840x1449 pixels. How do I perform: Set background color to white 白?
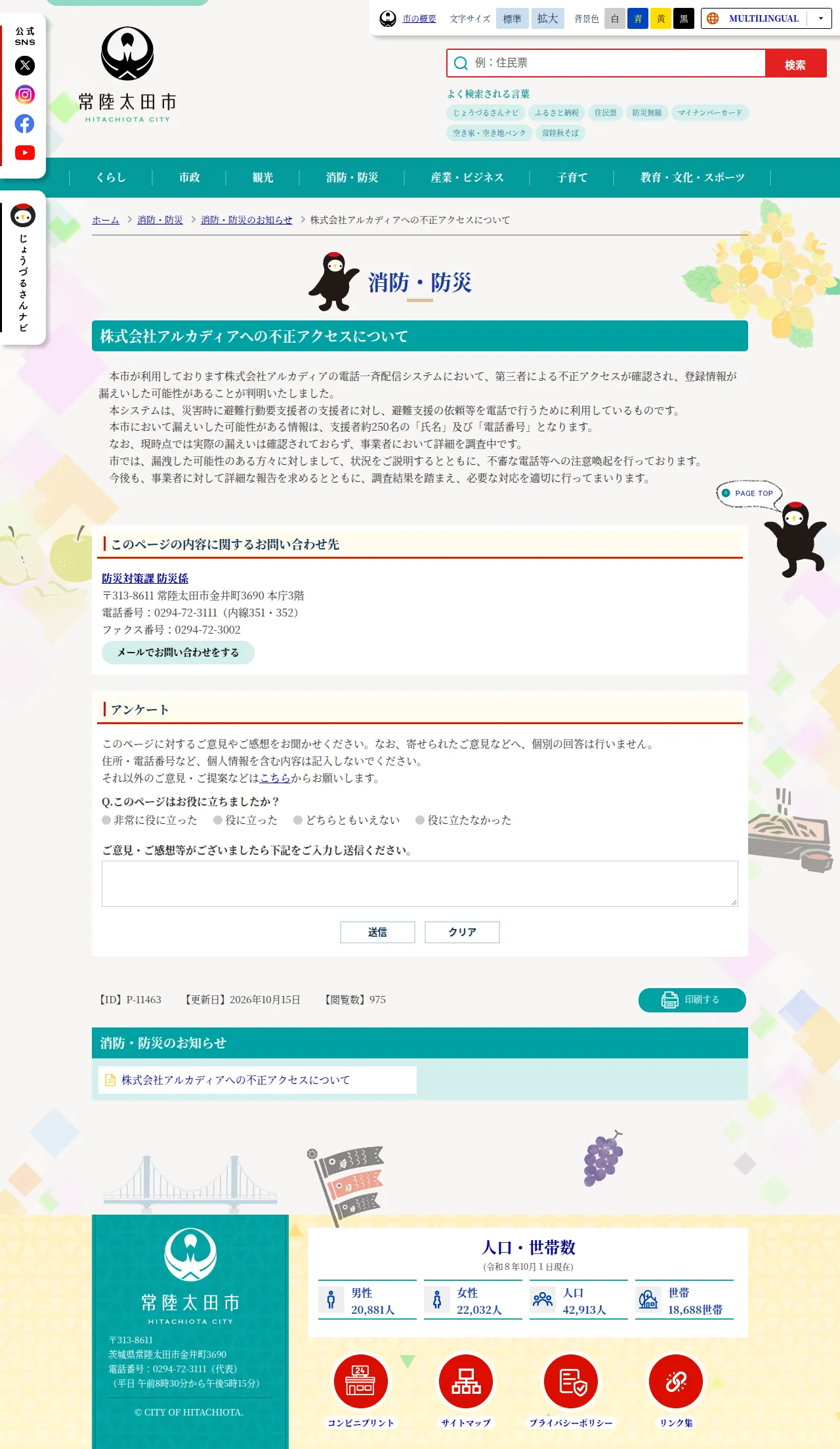615,19
